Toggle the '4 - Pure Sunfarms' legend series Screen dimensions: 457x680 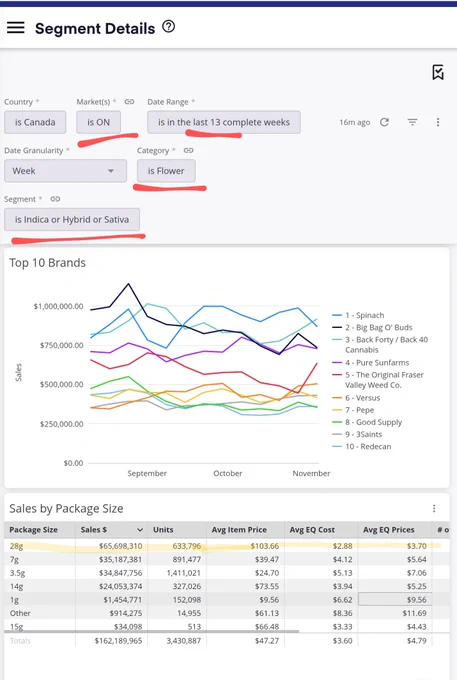(x=371, y=363)
